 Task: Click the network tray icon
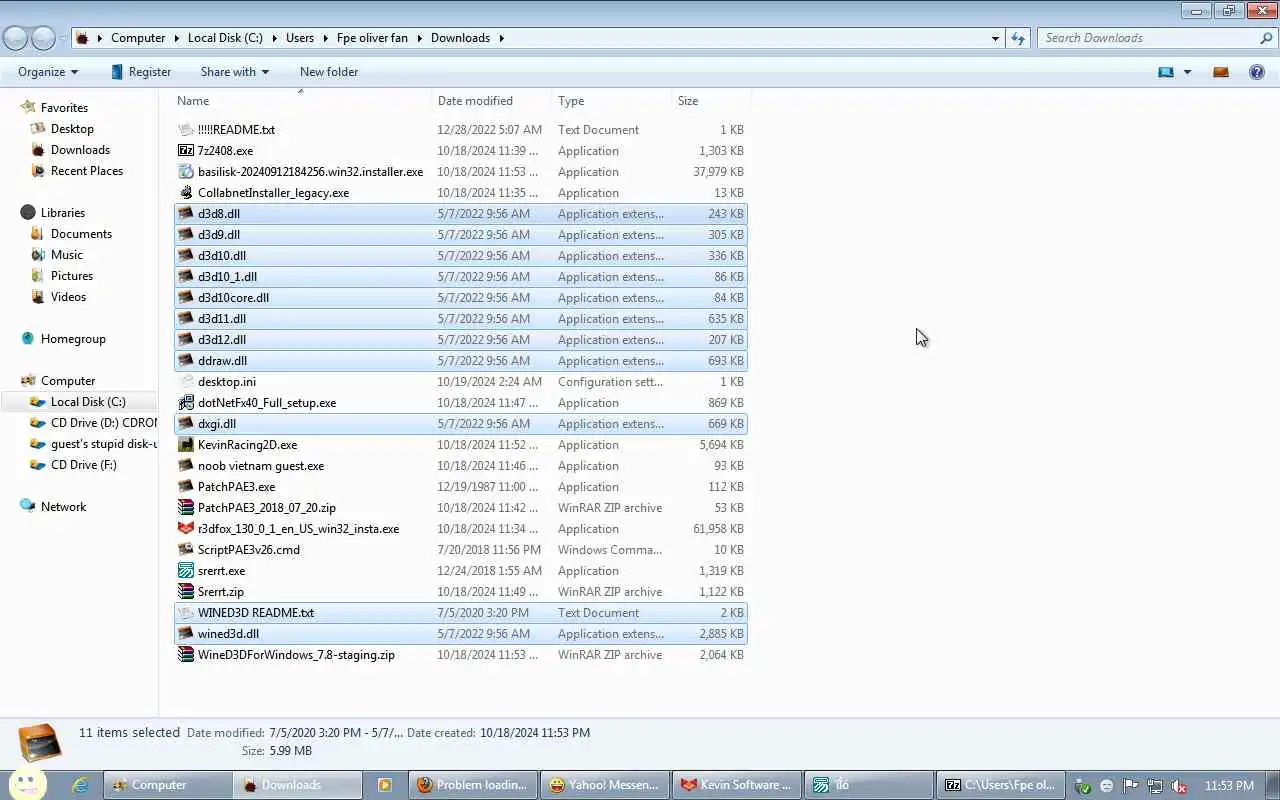tap(1155, 786)
